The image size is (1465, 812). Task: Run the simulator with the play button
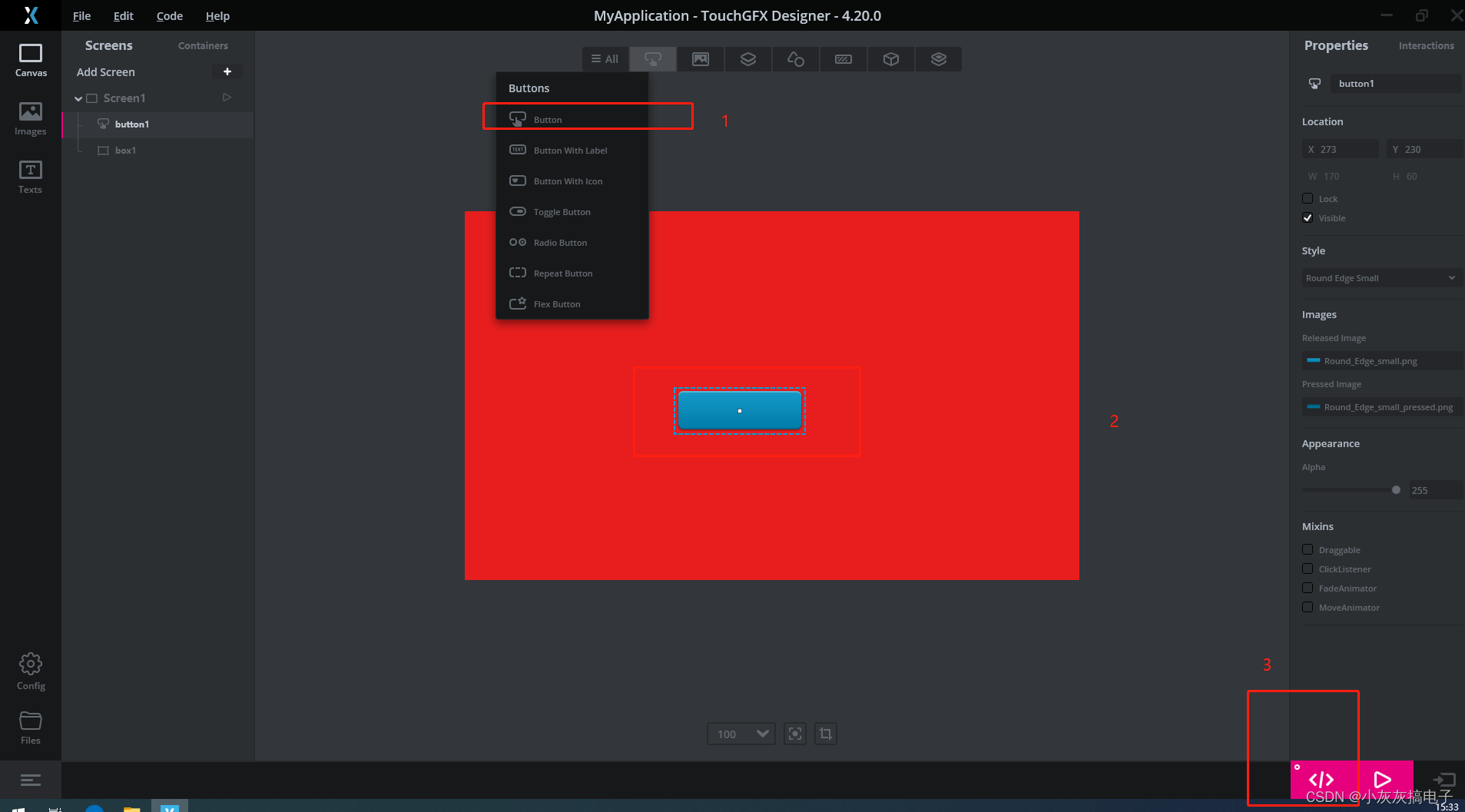tap(1383, 780)
